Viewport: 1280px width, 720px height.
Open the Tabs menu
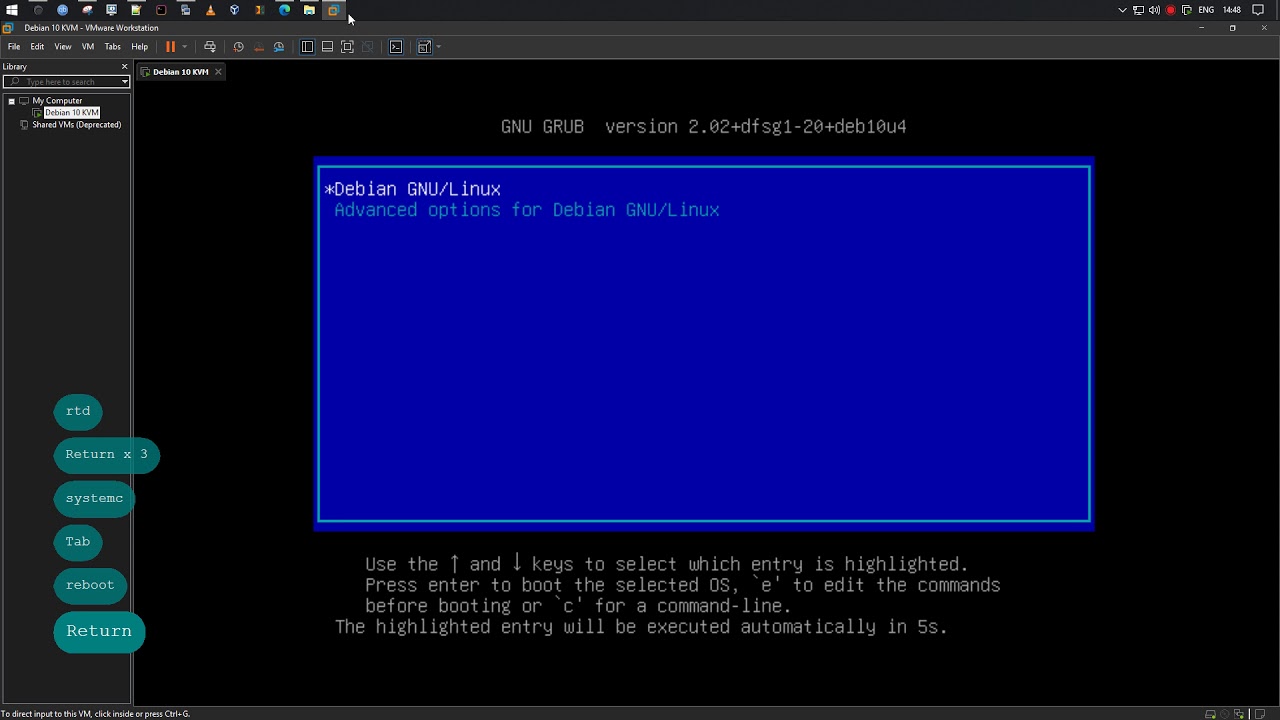coord(113,47)
